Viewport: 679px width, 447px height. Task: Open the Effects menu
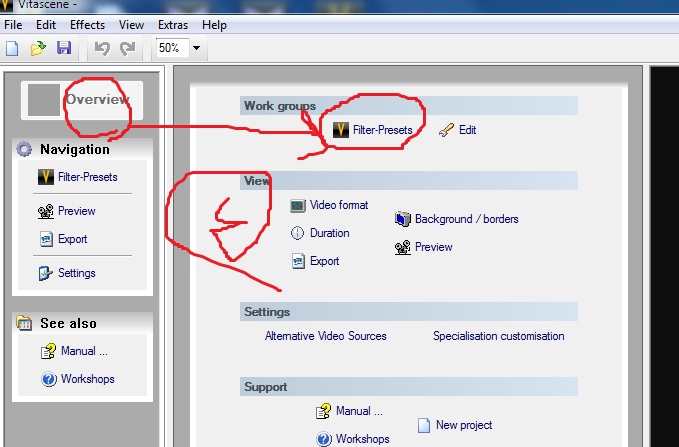pos(87,25)
